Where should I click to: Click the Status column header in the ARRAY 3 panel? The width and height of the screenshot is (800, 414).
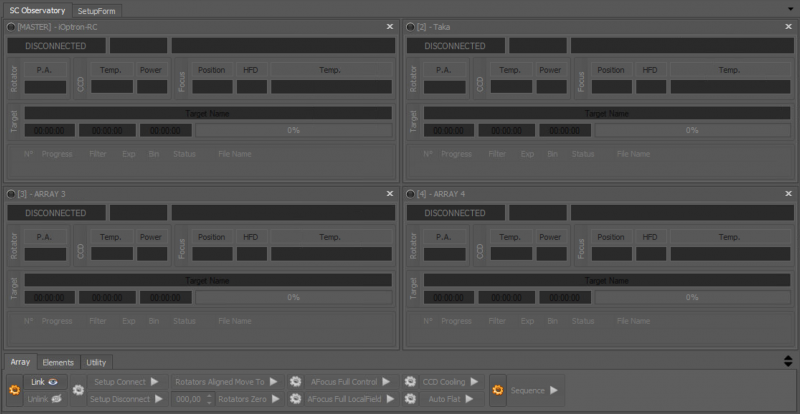pyautogui.click(x=184, y=321)
